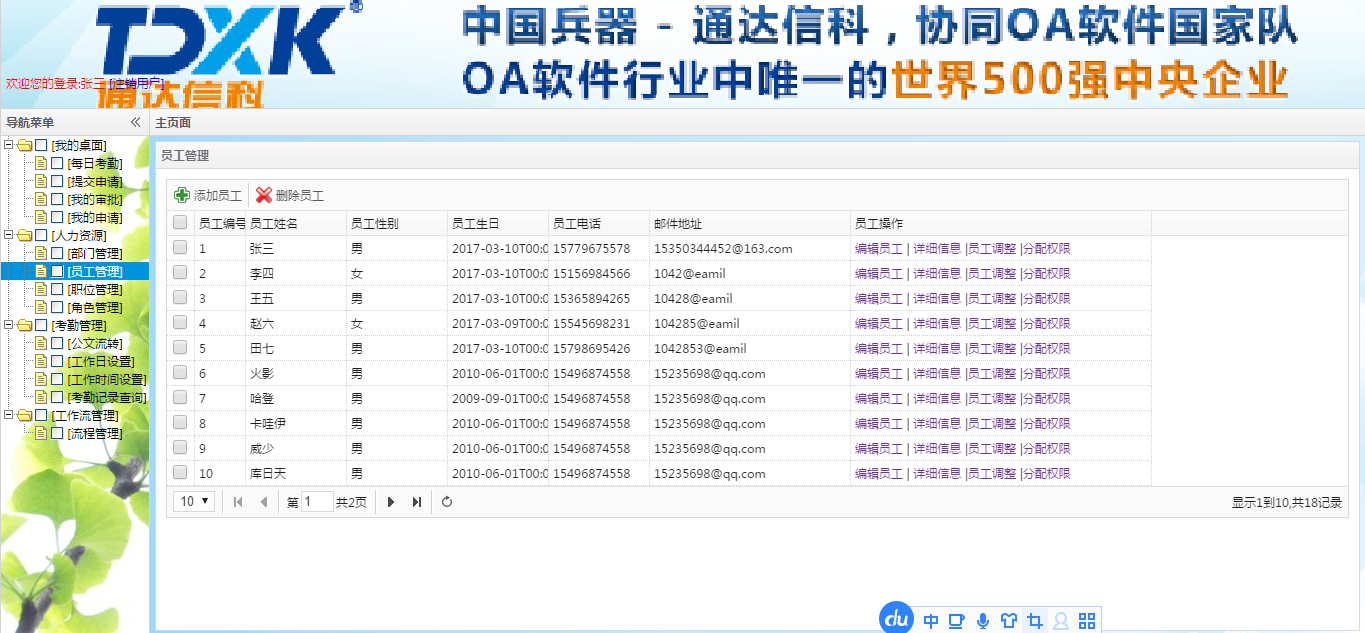Click the crop screenshot icon in IME bar
1365x633 pixels.
1035,621
